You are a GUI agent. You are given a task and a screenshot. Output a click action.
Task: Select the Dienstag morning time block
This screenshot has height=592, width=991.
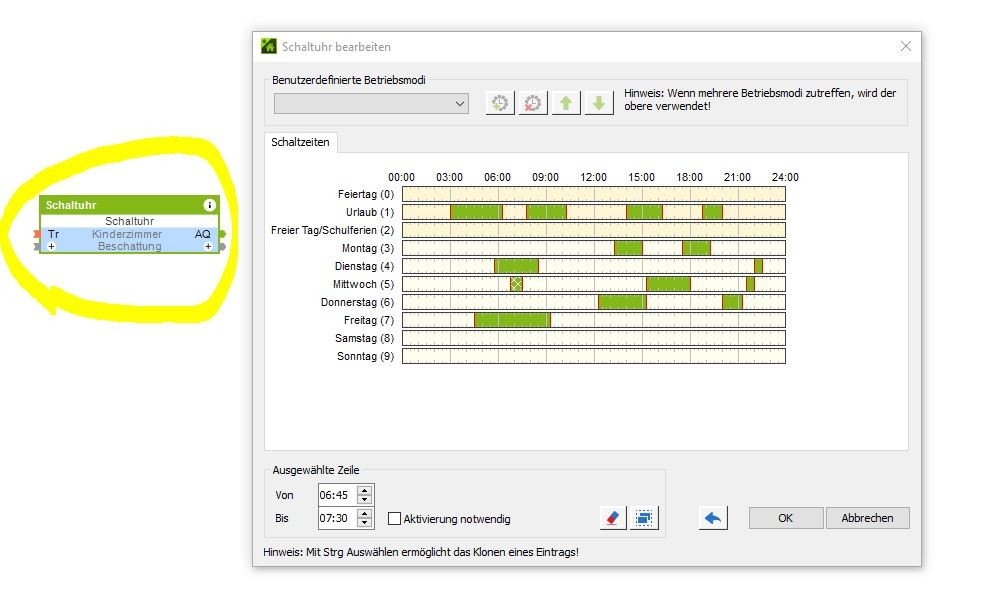coord(516,266)
